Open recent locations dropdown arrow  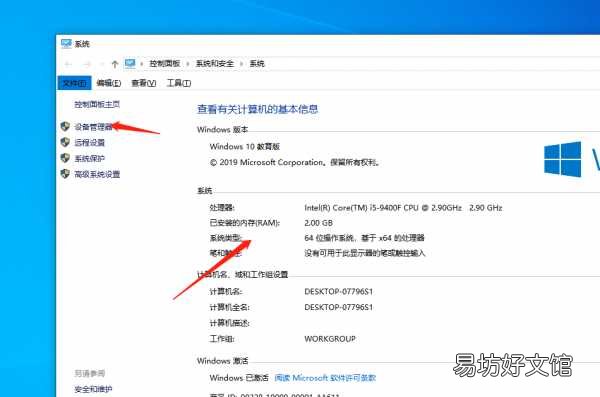(x=102, y=64)
